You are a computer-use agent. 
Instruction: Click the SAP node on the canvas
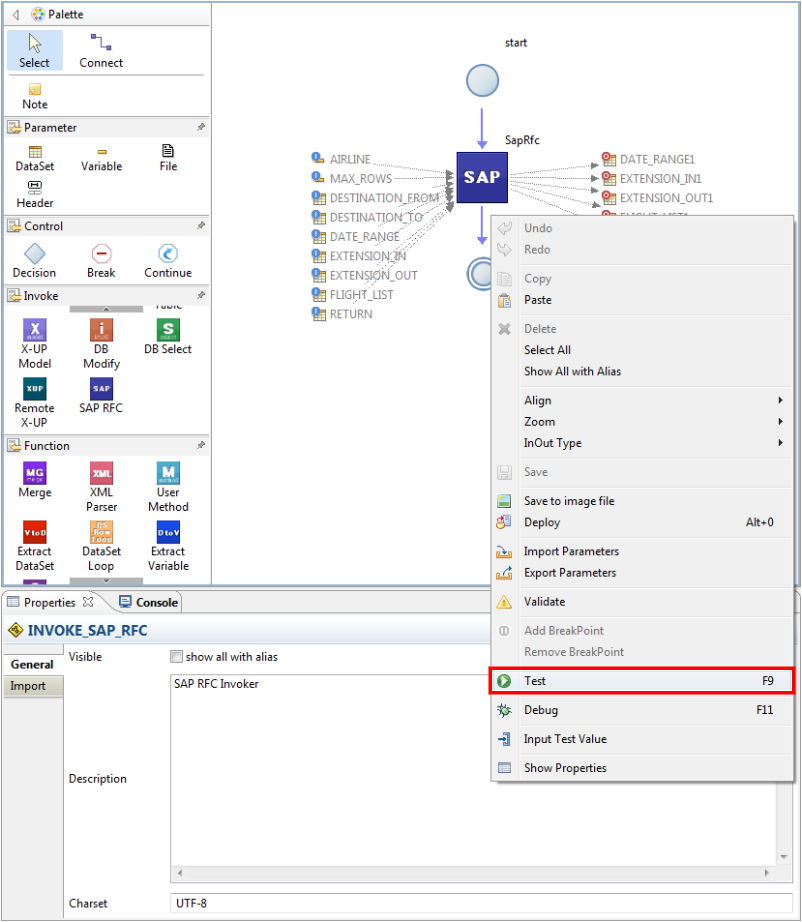[482, 177]
